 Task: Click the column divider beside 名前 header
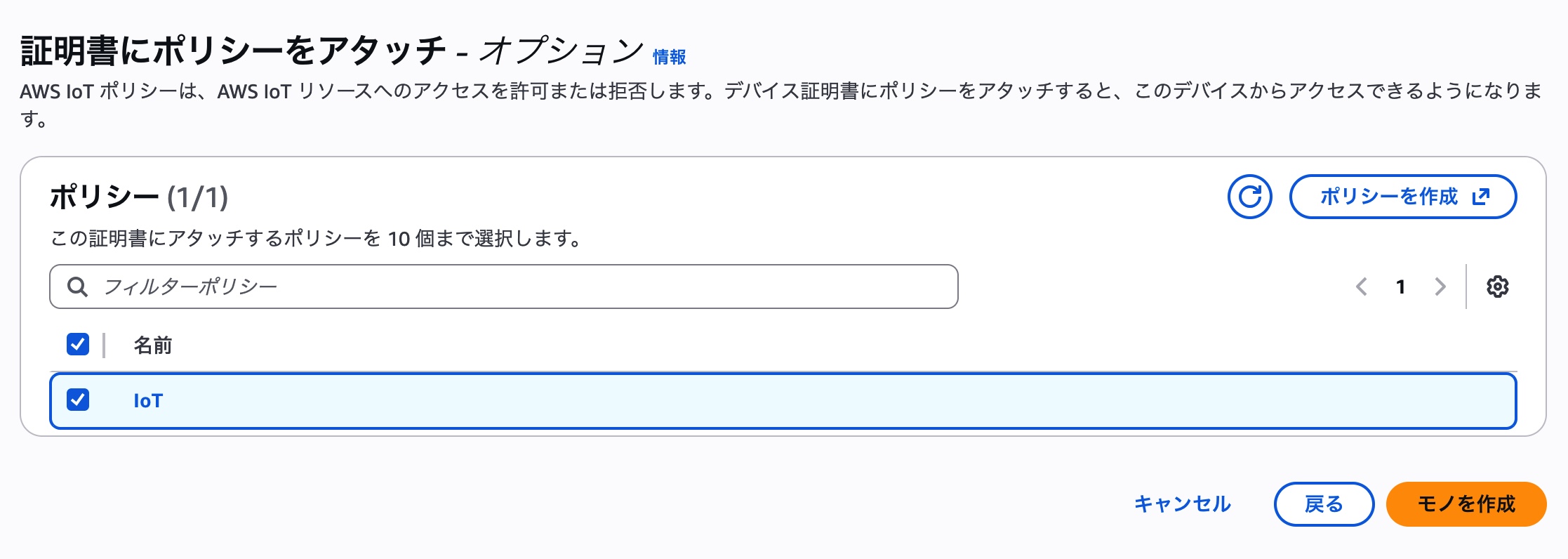click(x=104, y=345)
